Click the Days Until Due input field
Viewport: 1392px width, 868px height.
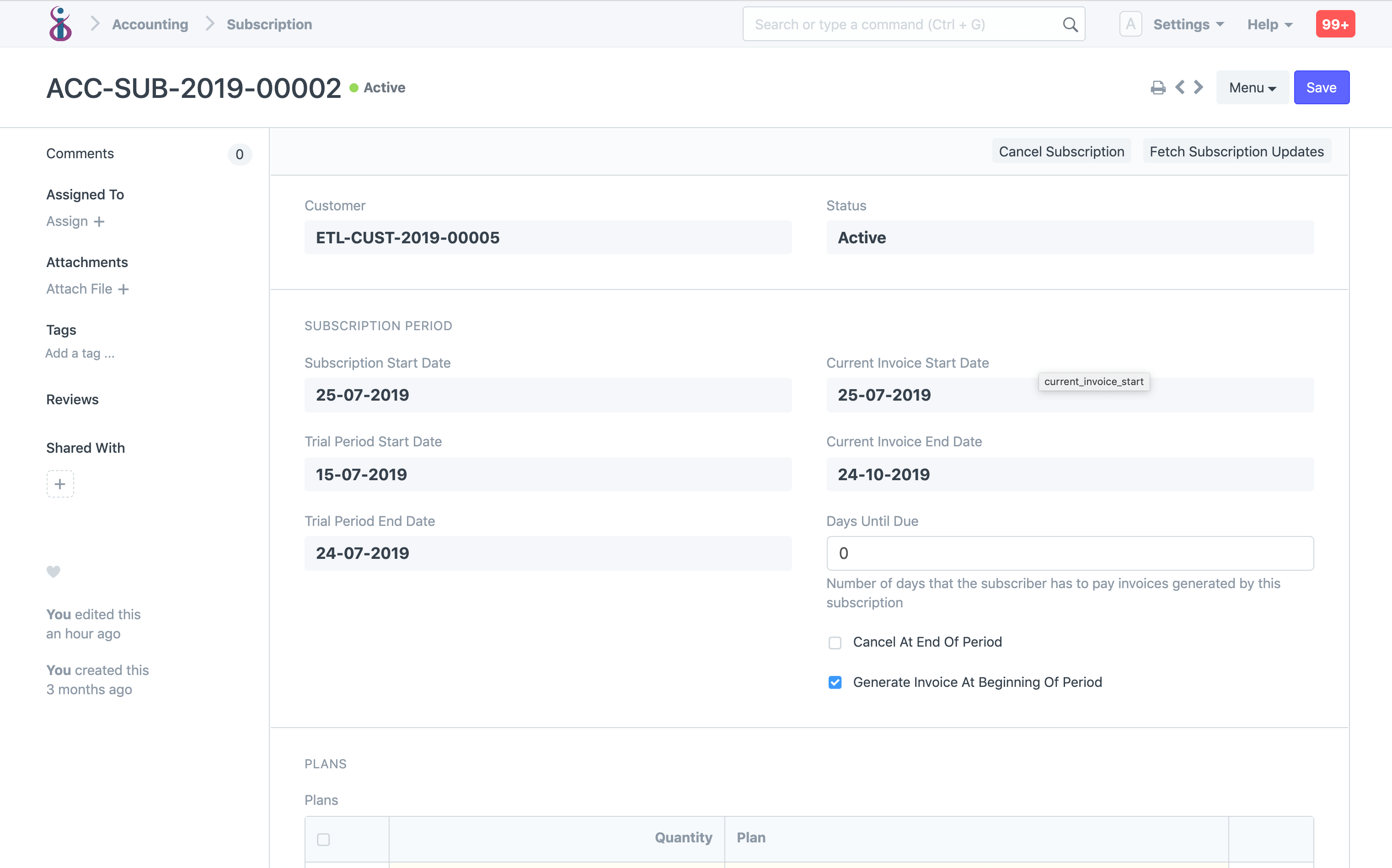[1070, 552]
